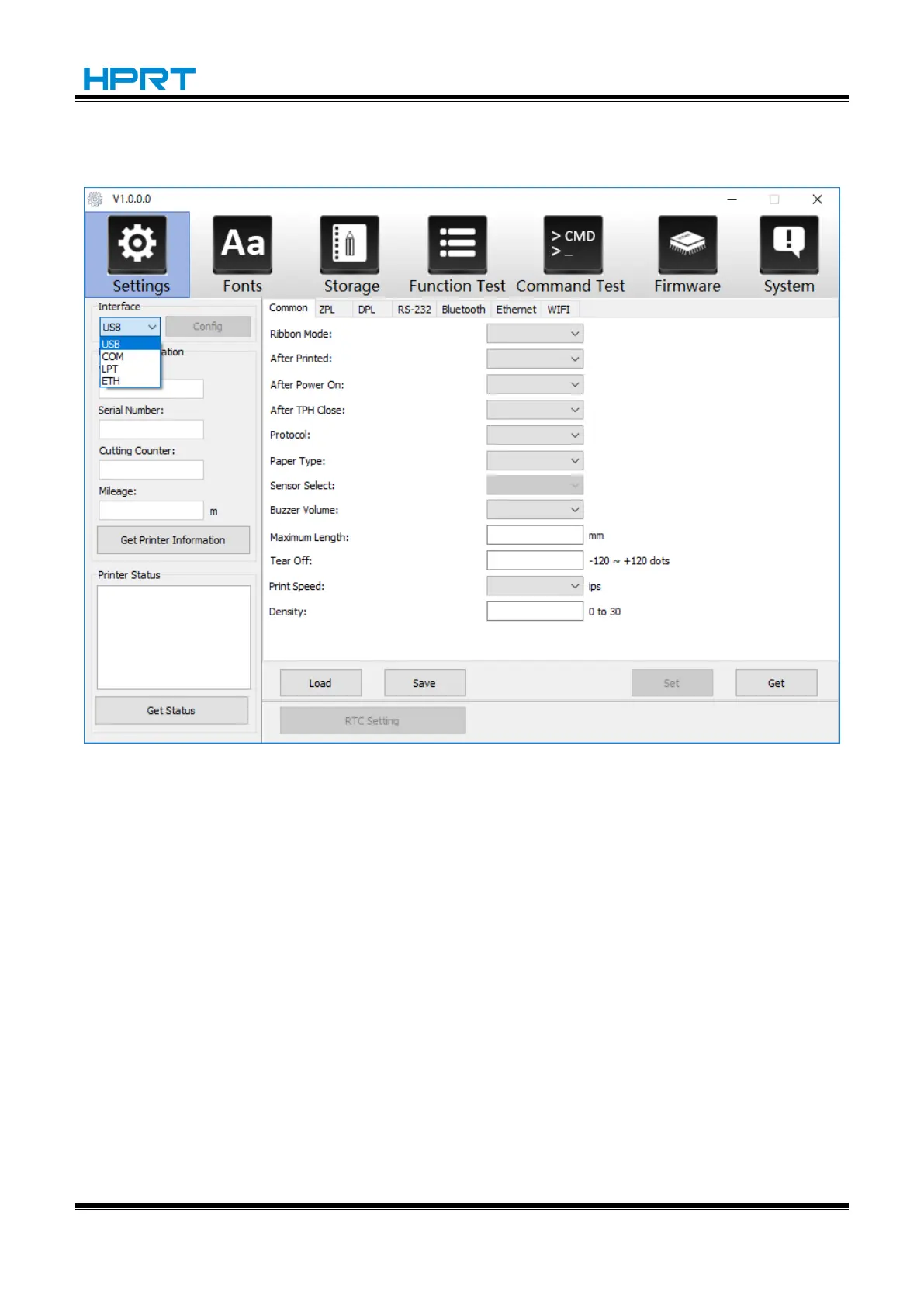Viewport: 924px width, 1307px height.
Task: Click the Mileage input field
Action: (151, 510)
